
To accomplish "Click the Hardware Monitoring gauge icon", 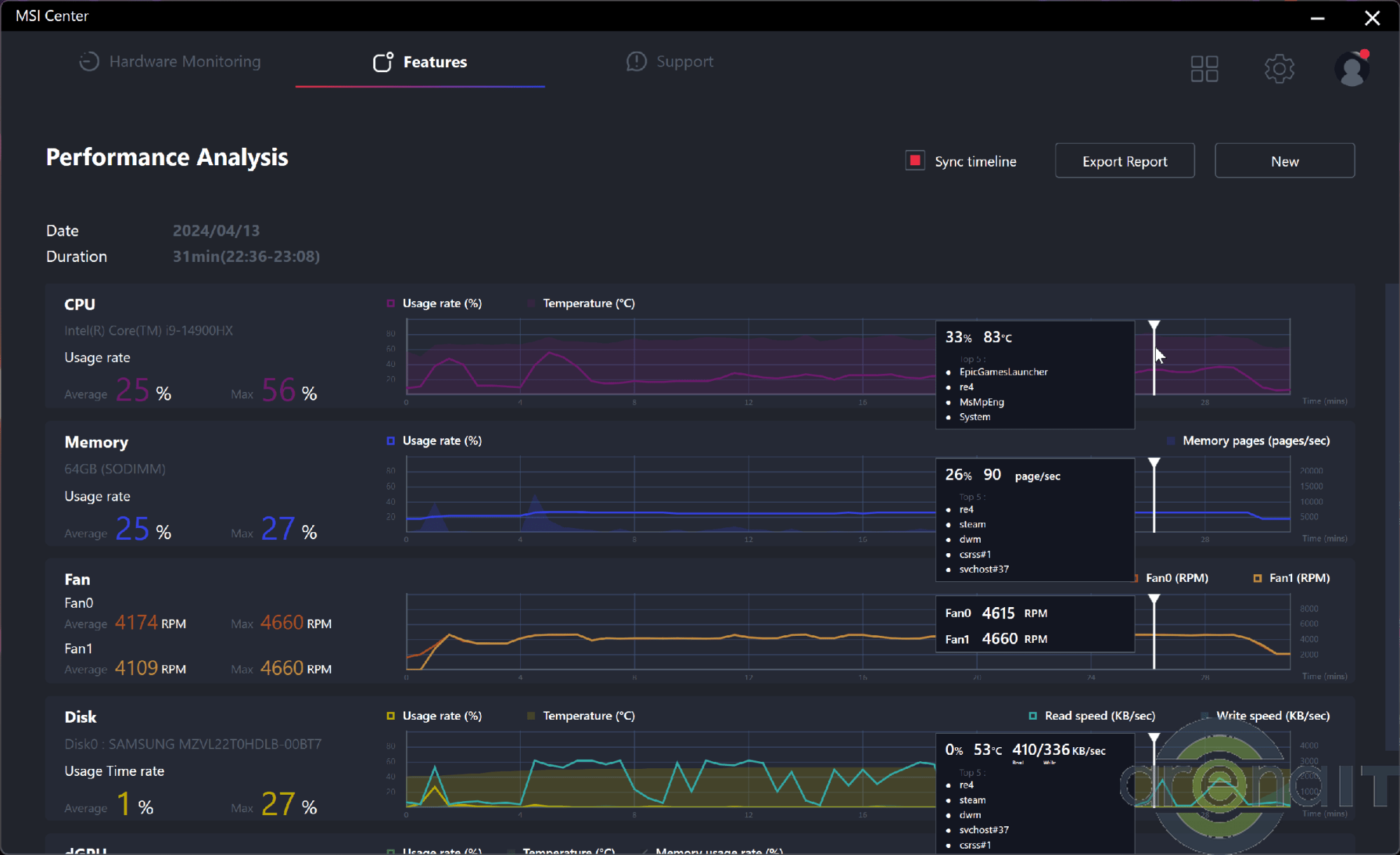I will click(89, 62).
